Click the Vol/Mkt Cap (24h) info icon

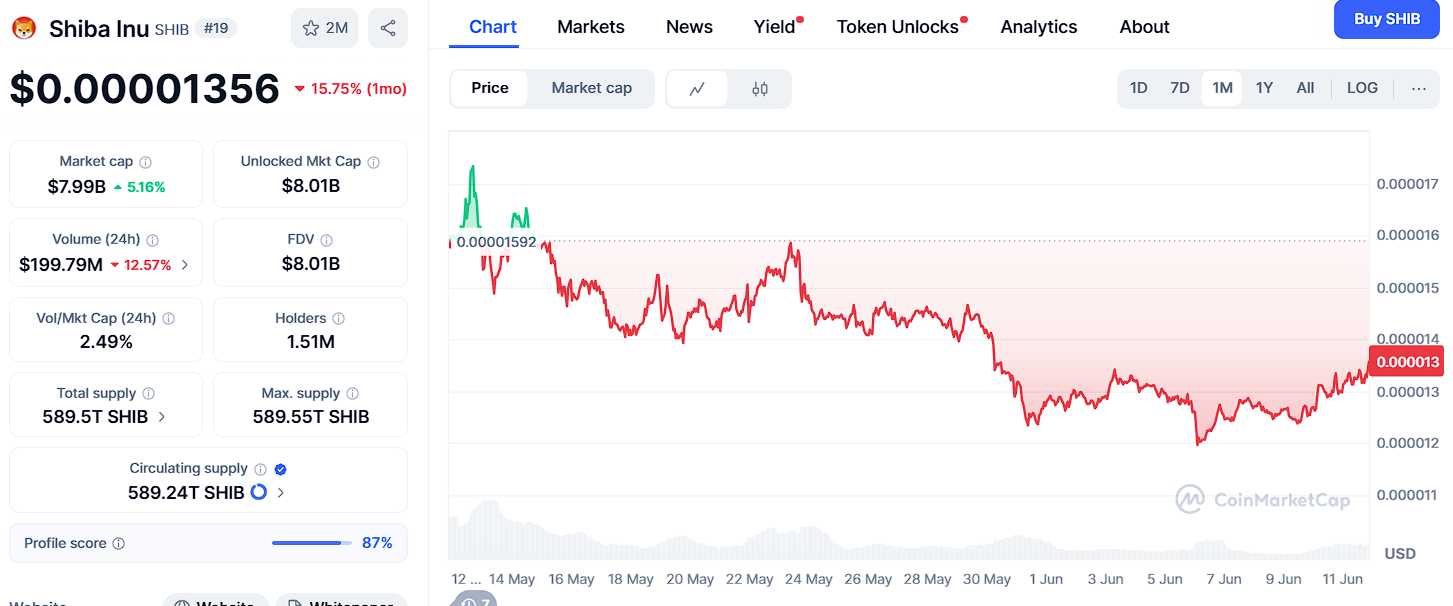[x=169, y=318]
